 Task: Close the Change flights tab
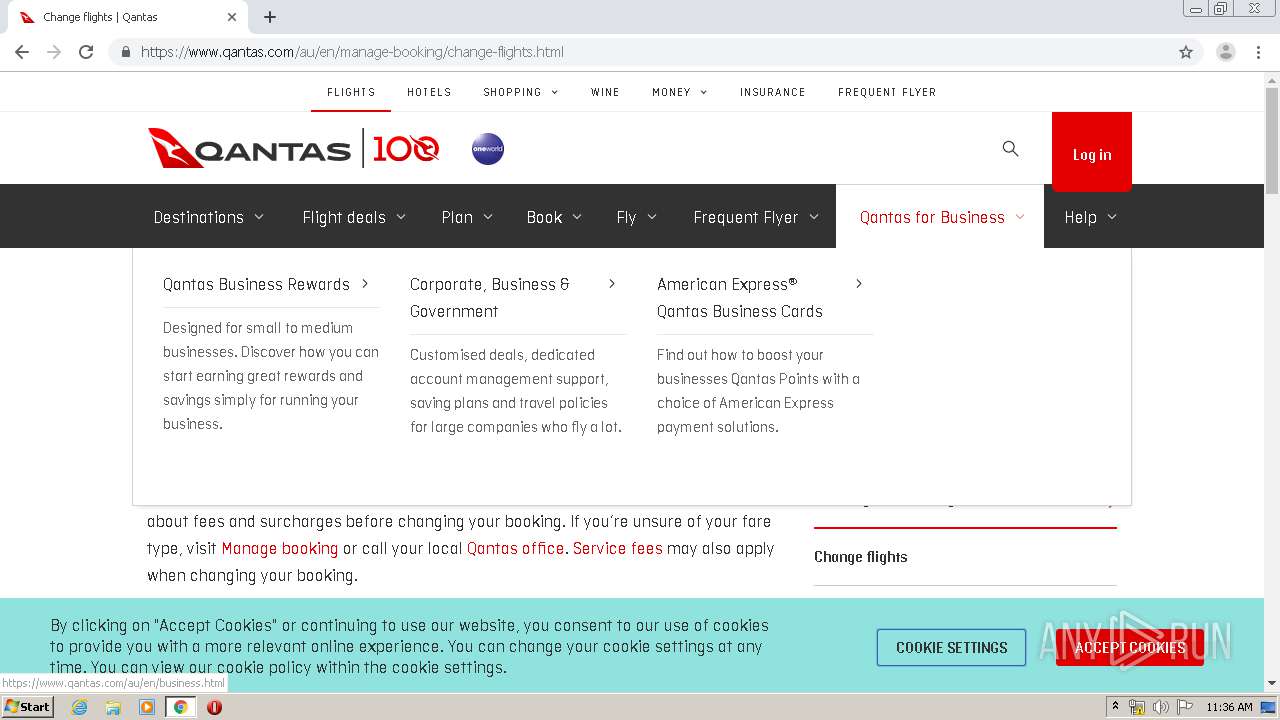pos(232,17)
